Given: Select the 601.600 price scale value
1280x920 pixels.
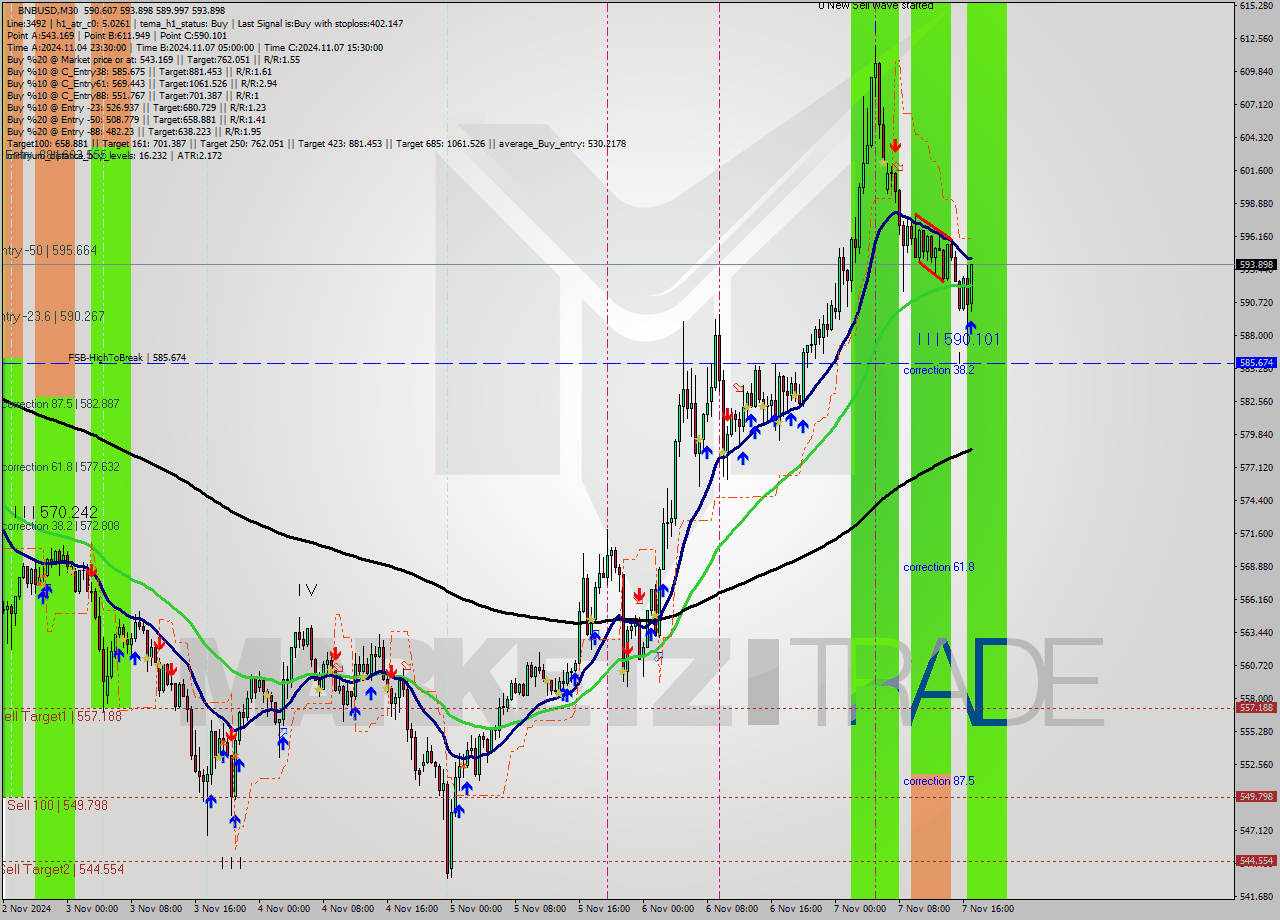Looking at the screenshot, I should point(1256,171).
